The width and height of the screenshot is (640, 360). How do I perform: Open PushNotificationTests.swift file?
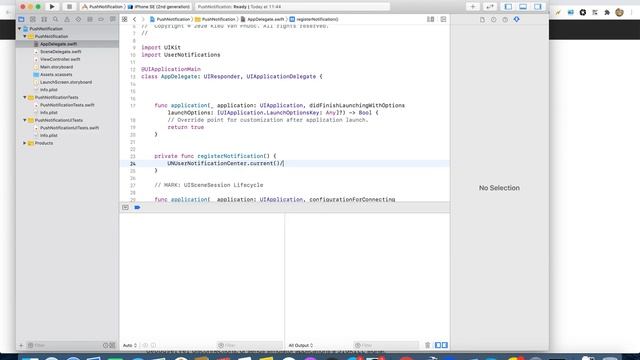pyautogui.click(x=67, y=105)
